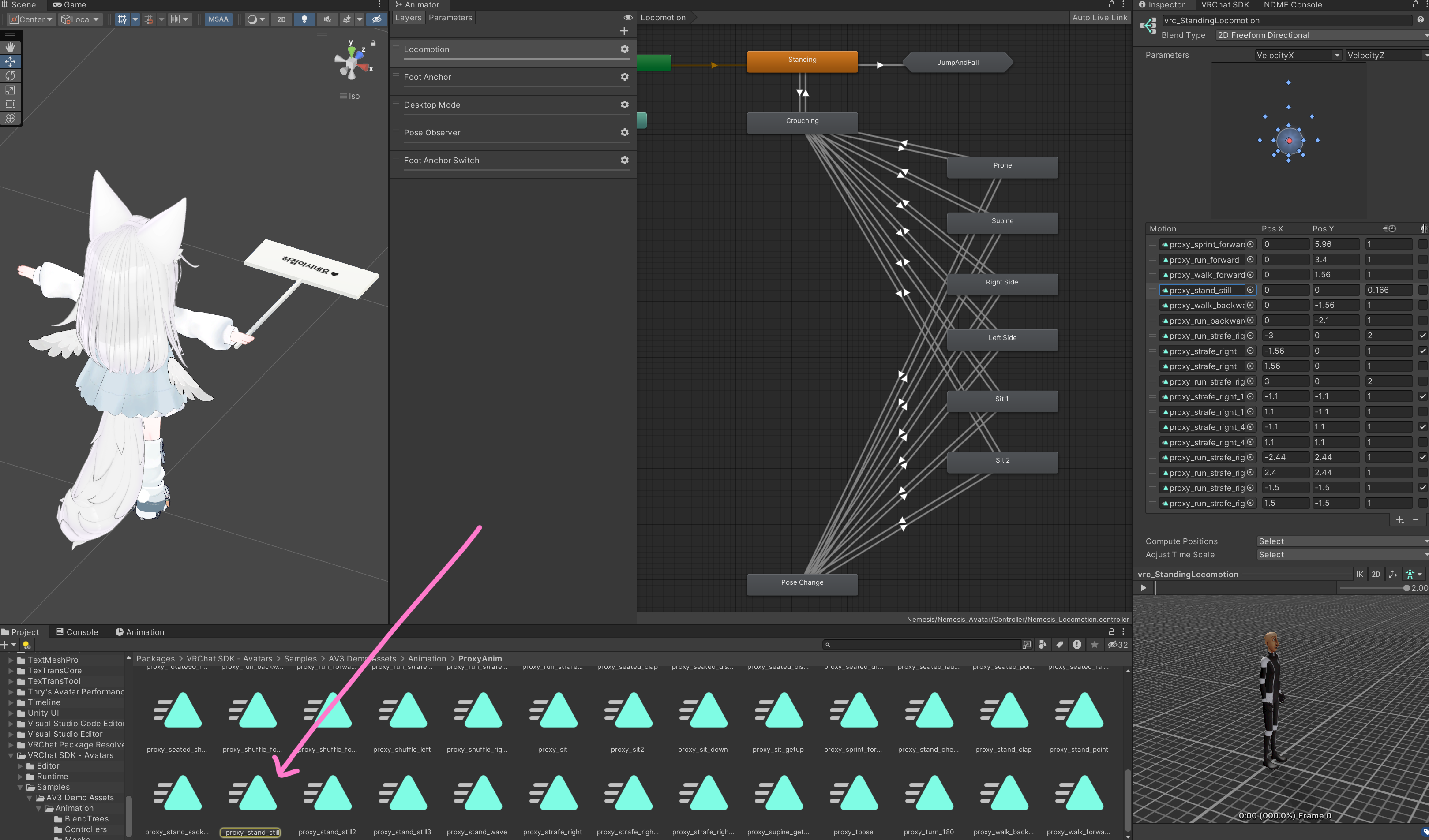Click the plus icon to add animator layer
Image resolution: width=1429 pixels, height=840 pixels.
tap(624, 31)
